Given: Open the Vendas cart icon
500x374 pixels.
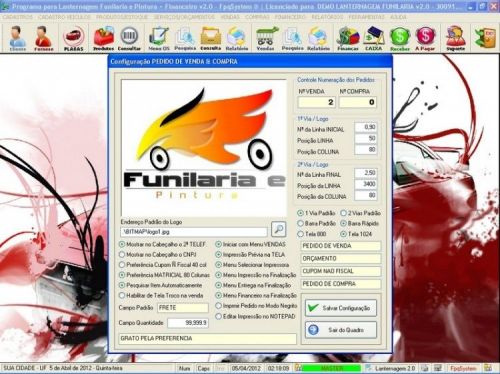Looking at the screenshot, I should 266,38.
